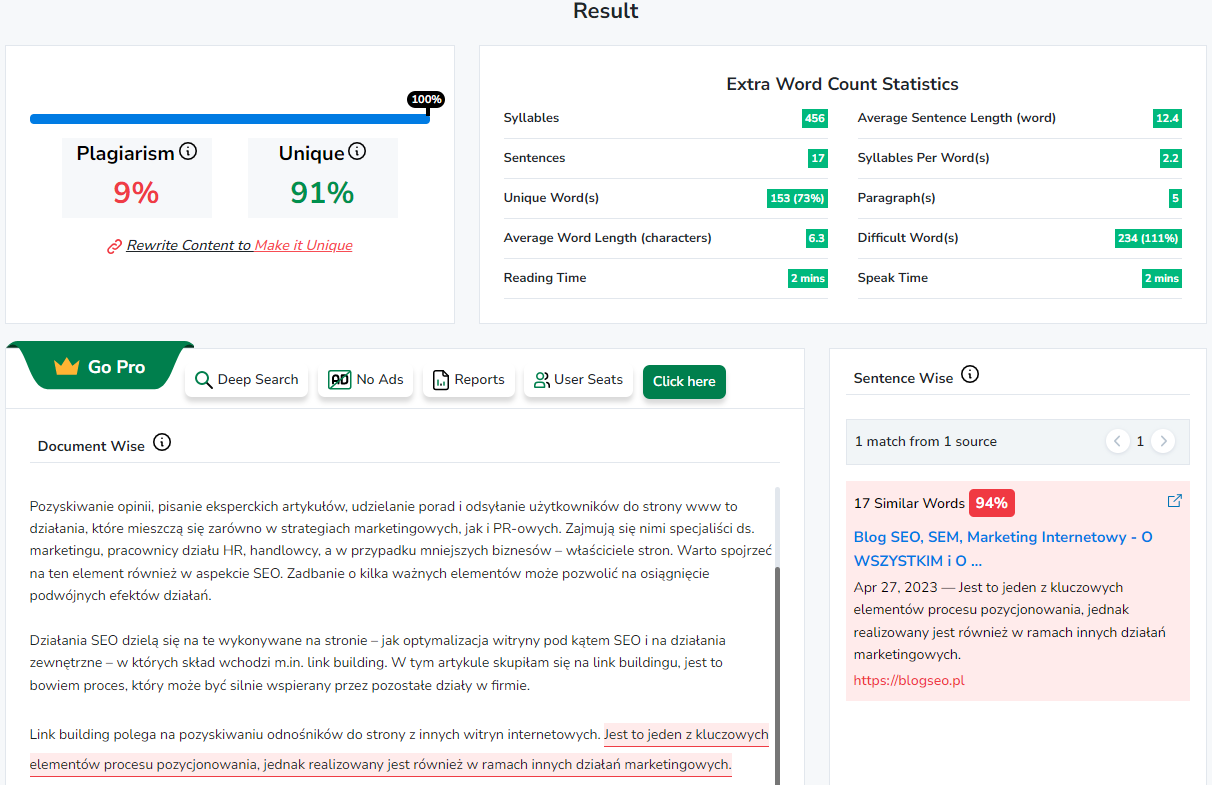Visit the https://blogseo.pl link

pyautogui.click(x=908, y=681)
